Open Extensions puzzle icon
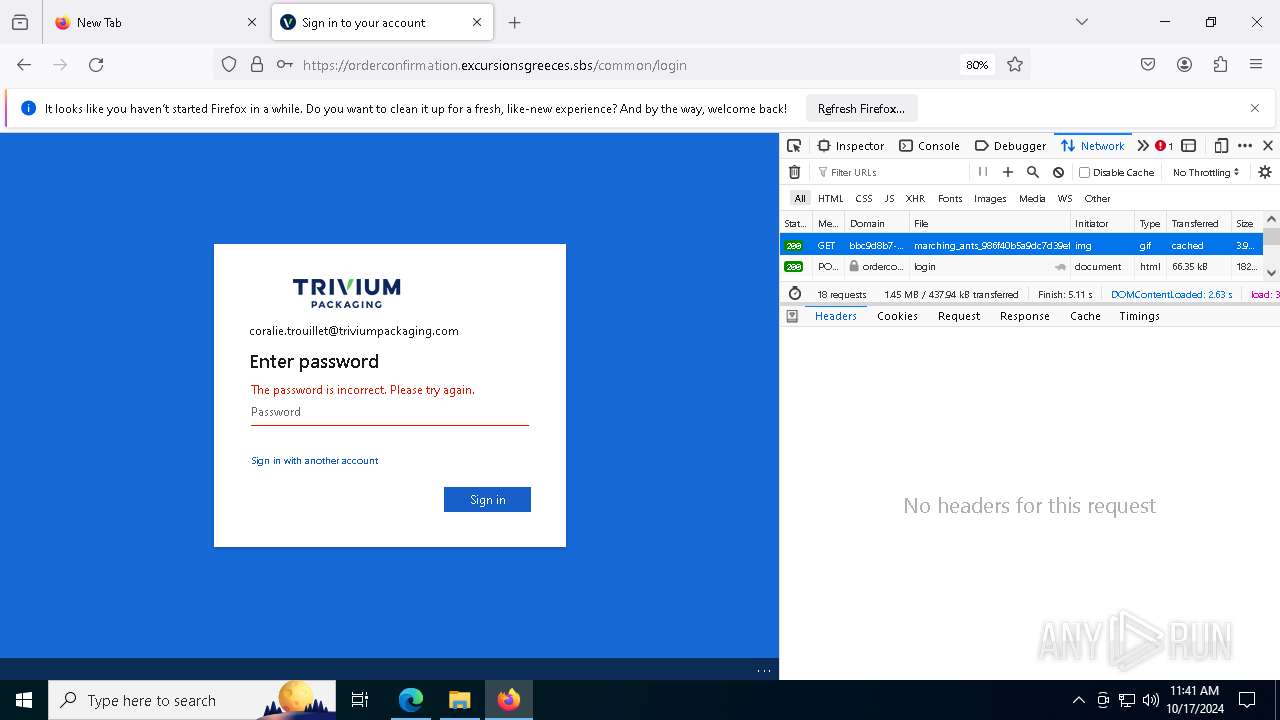The width and height of the screenshot is (1280, 720). click(1220, 65)
